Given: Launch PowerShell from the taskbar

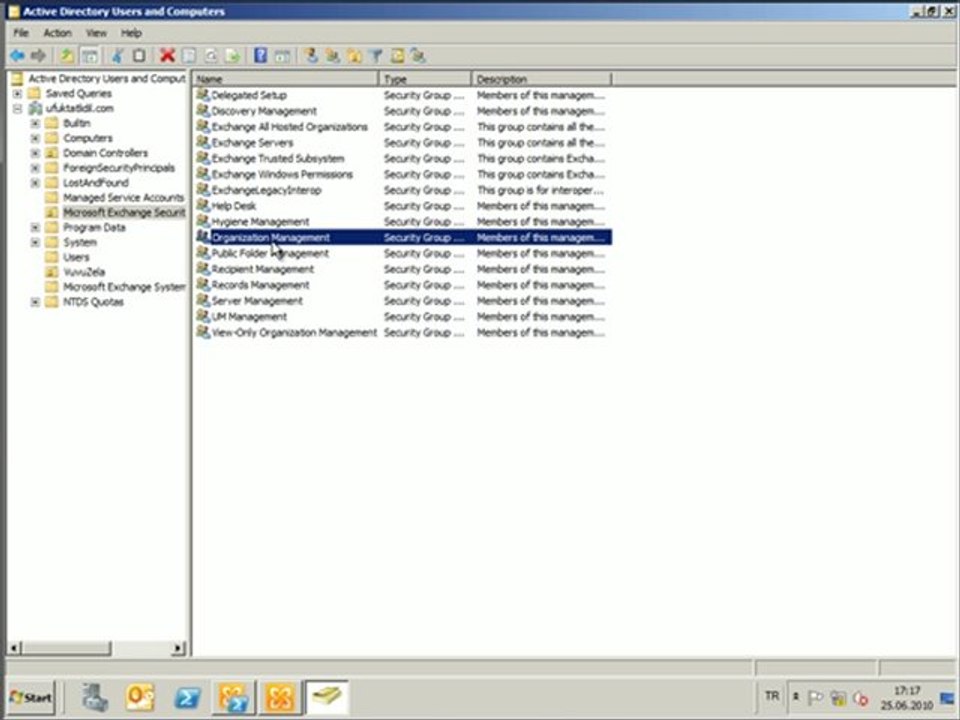Looking at the screenshot, I should pyautogui.click(x=187, y=697).
